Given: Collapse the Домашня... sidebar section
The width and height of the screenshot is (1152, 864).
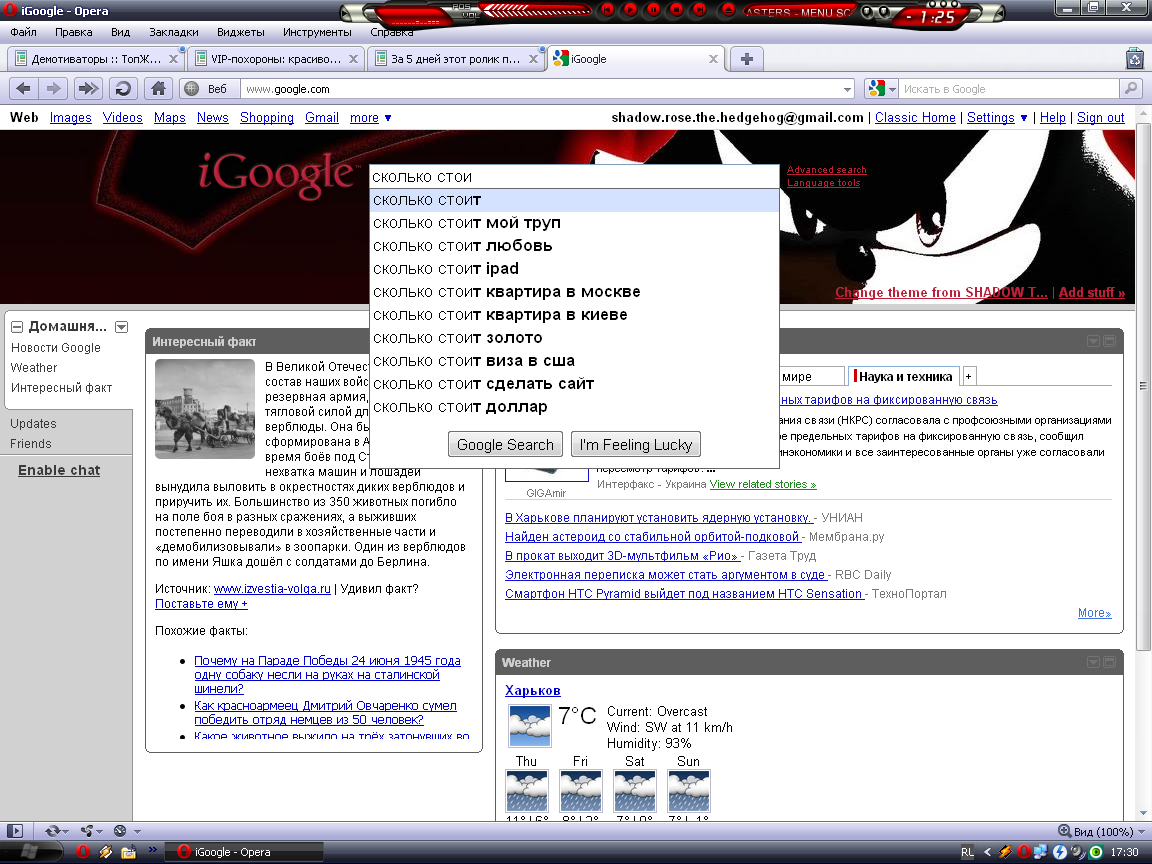Looking at the screenshot, I should [x=17, y=327].
